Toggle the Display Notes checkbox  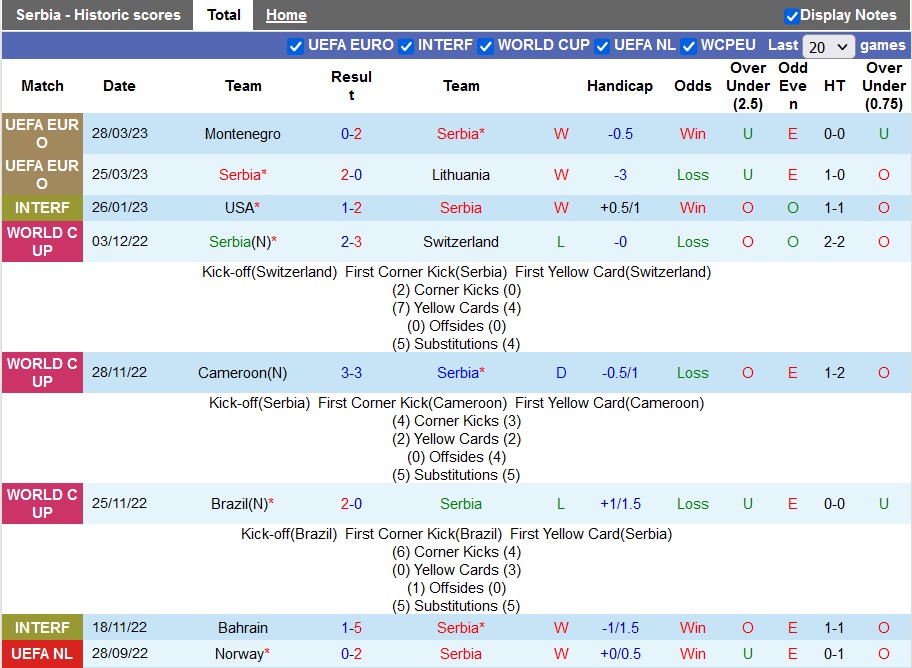point(792,16)
